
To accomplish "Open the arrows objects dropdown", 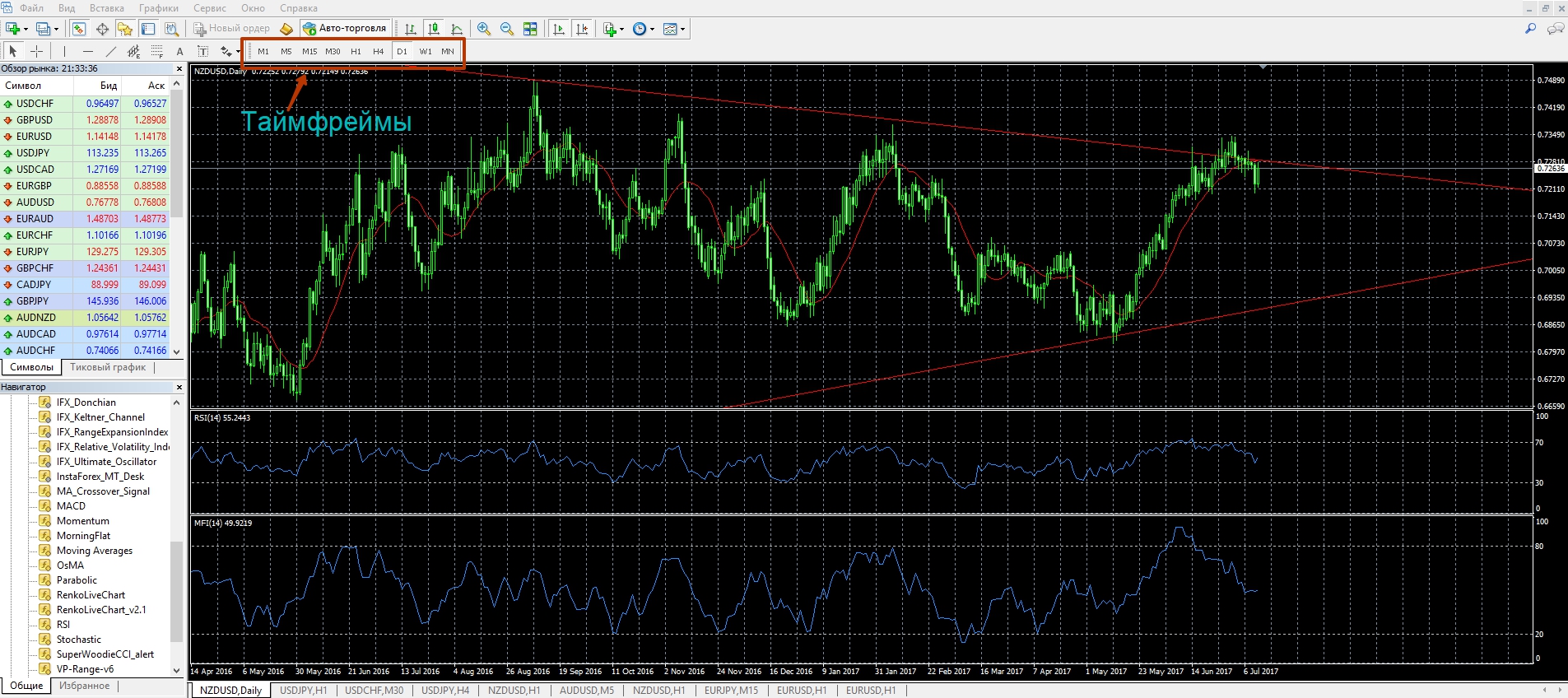I will coord(230,51).
